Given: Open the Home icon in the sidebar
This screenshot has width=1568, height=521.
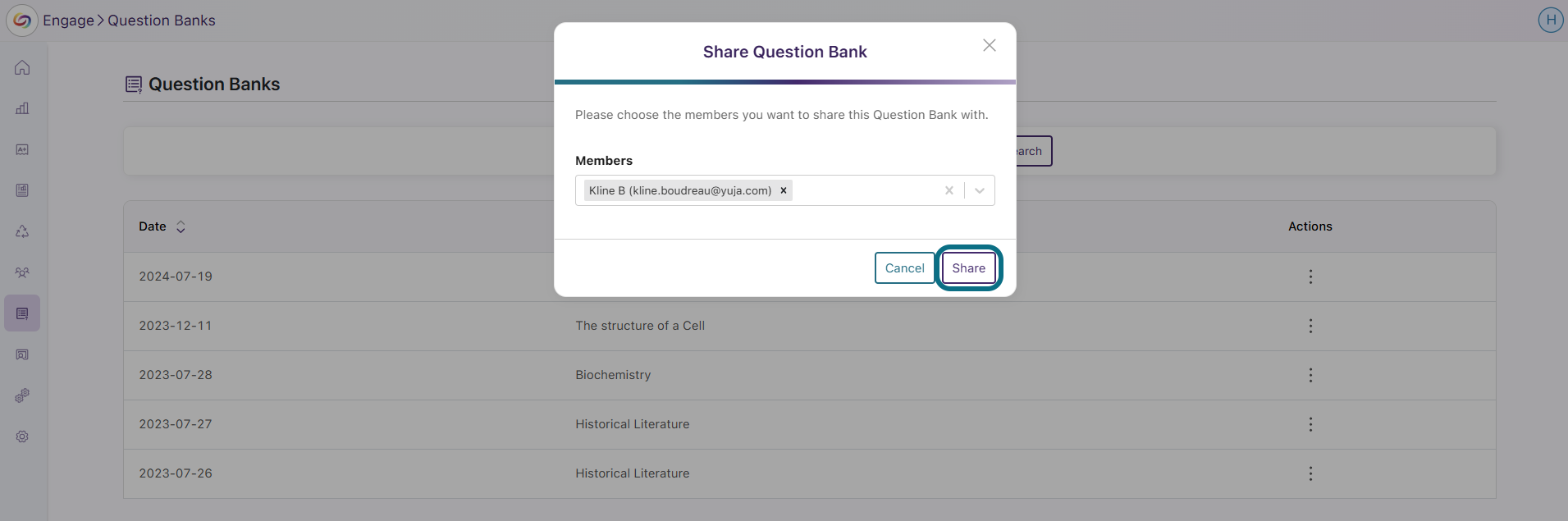Looking at the screenshot, I should (x=22, y=67).
